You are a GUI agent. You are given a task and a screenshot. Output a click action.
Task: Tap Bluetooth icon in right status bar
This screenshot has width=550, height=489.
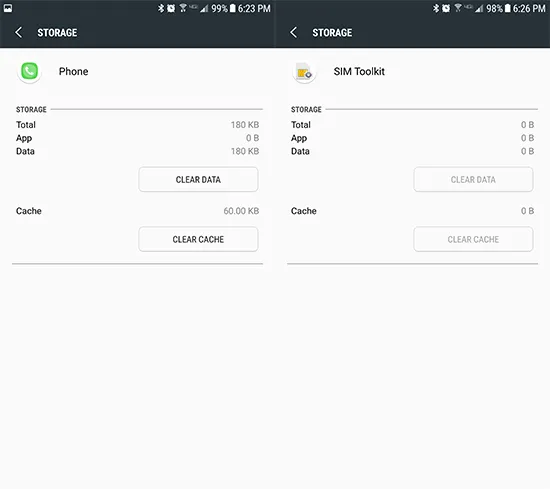(x=436, y=8)
